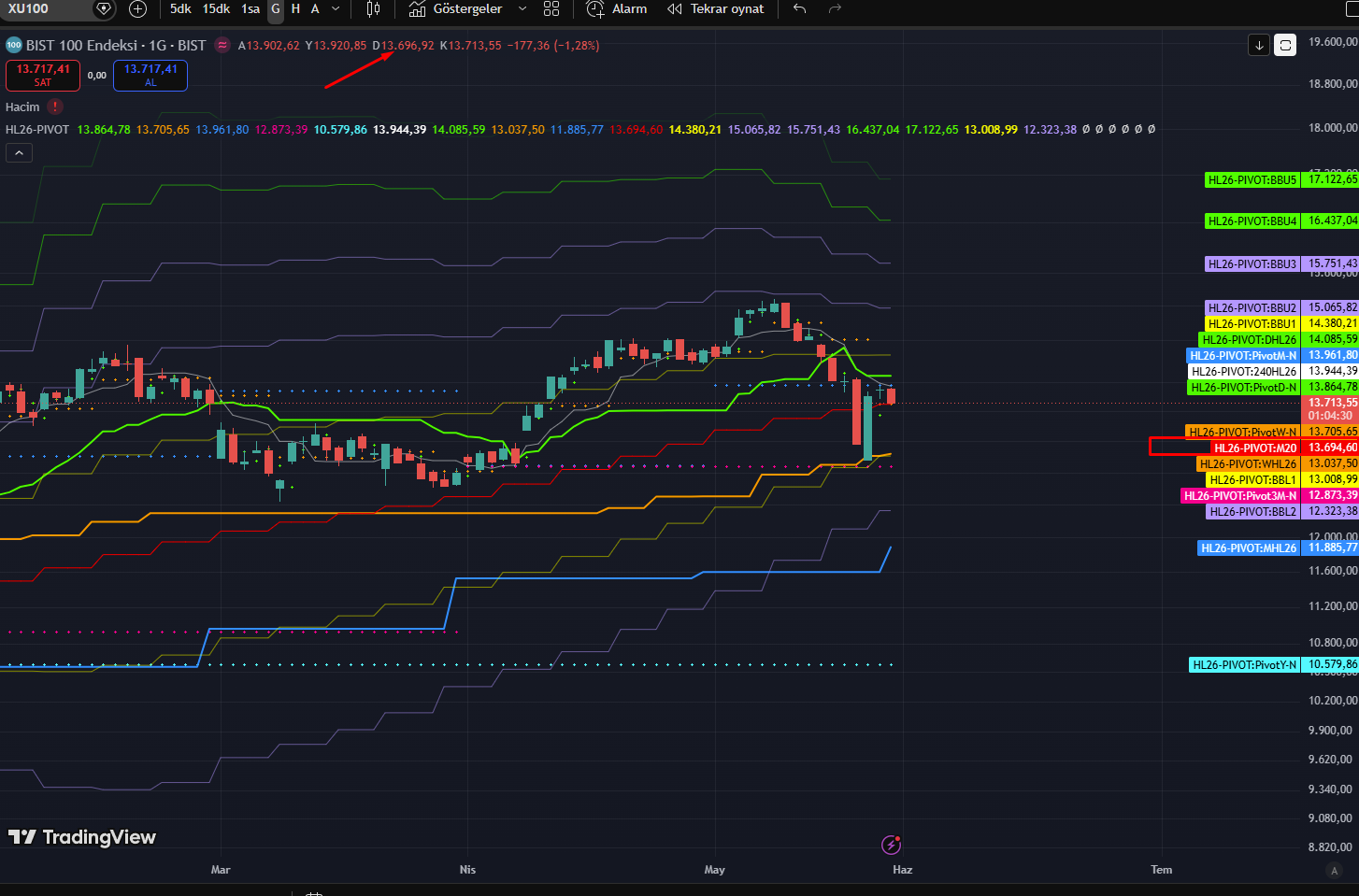Click the BIST 100 Endeksi symbol title

pos(116,45)
